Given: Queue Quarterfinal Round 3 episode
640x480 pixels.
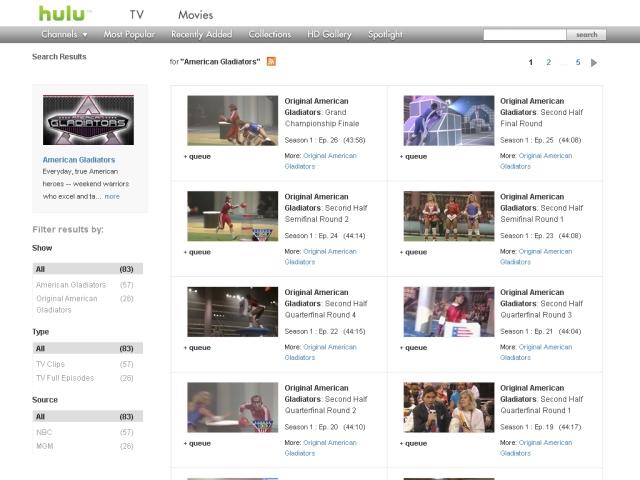Looking at the screenshot, I should [x=413, y=347].
